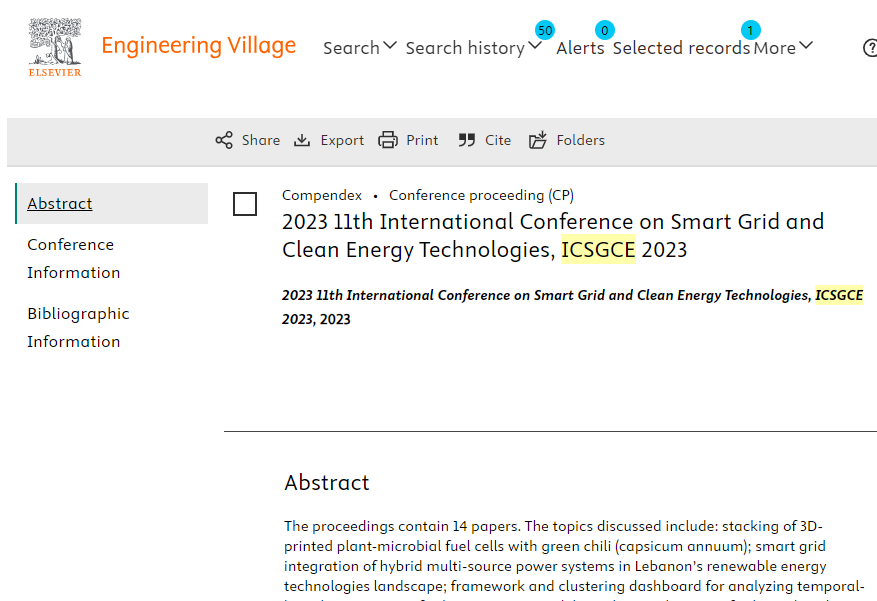Open the More menu
The height and width of the screenshot is (601, 877).
775,48
